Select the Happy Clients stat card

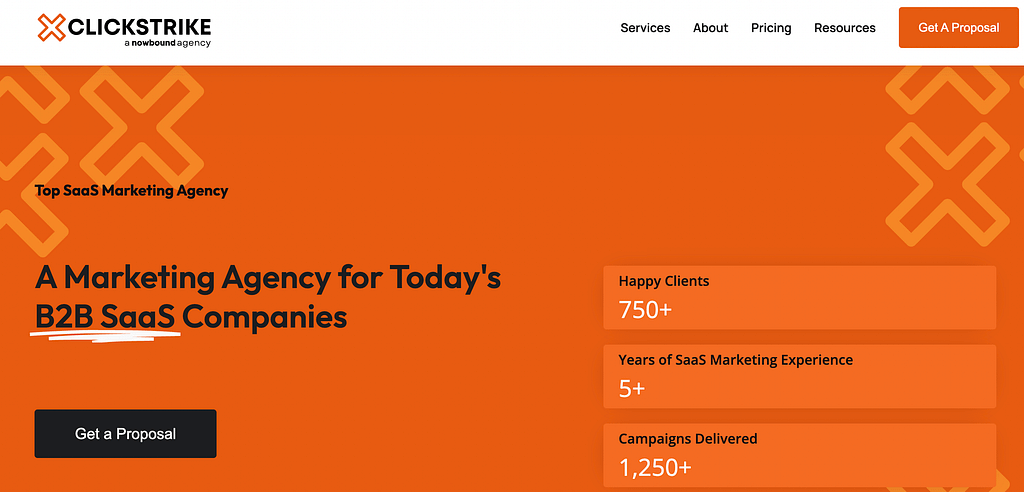(x=799, y=297)
